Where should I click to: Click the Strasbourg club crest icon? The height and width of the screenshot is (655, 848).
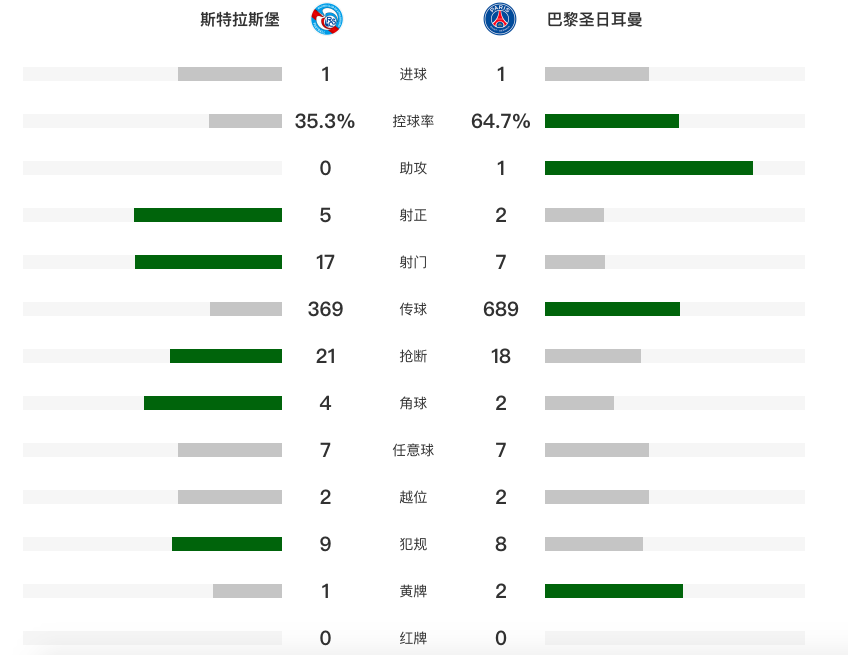(x=327, y=19)
